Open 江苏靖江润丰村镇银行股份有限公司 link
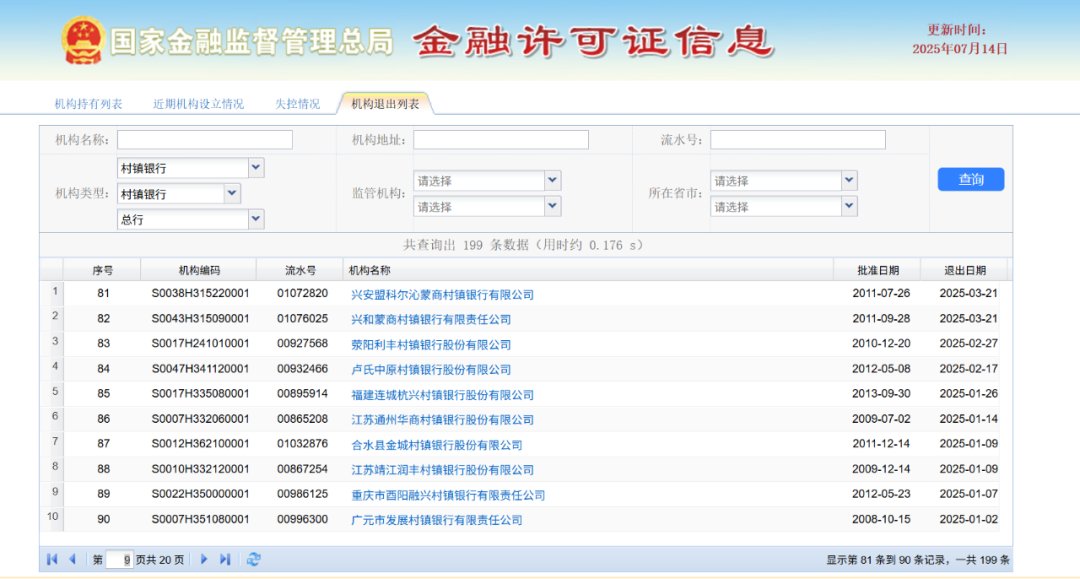The height and width of the screenshot is (579, 1080). 442,470
